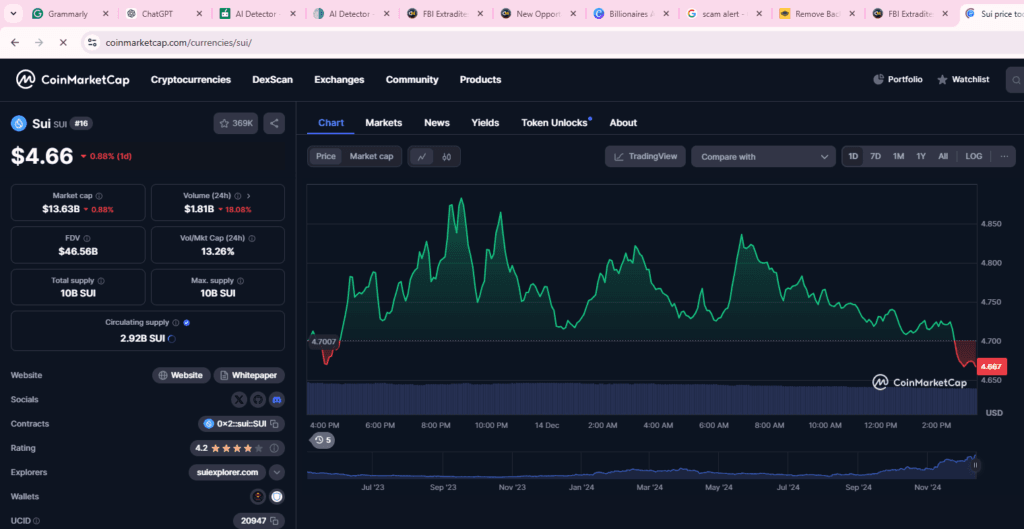Open the chart more options ellipsis menu
This screenshot has width=1024, height=529.
point(1004,157)
